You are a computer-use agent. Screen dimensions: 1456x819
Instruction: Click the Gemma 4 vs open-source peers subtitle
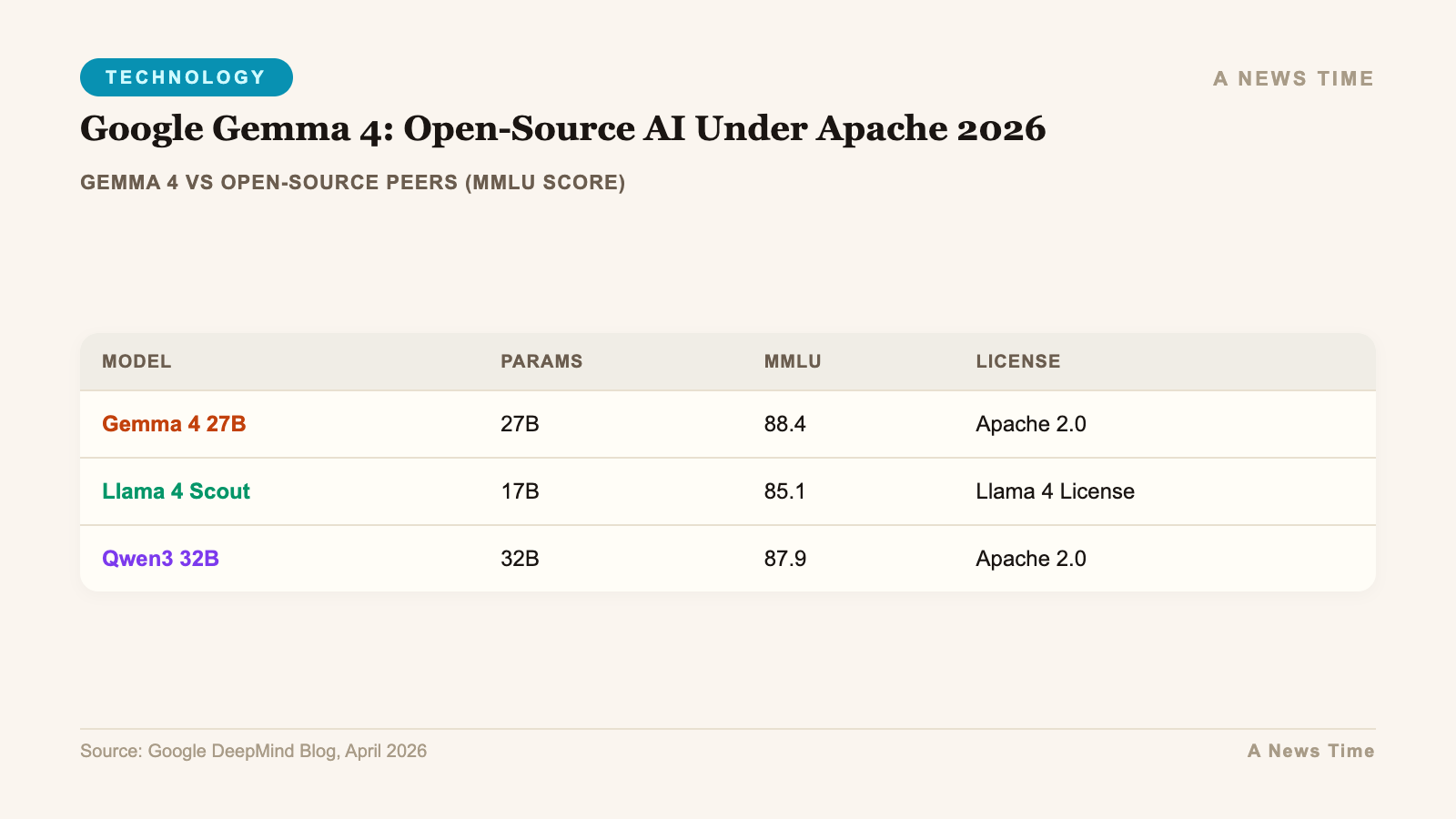(x=353, y=182)
